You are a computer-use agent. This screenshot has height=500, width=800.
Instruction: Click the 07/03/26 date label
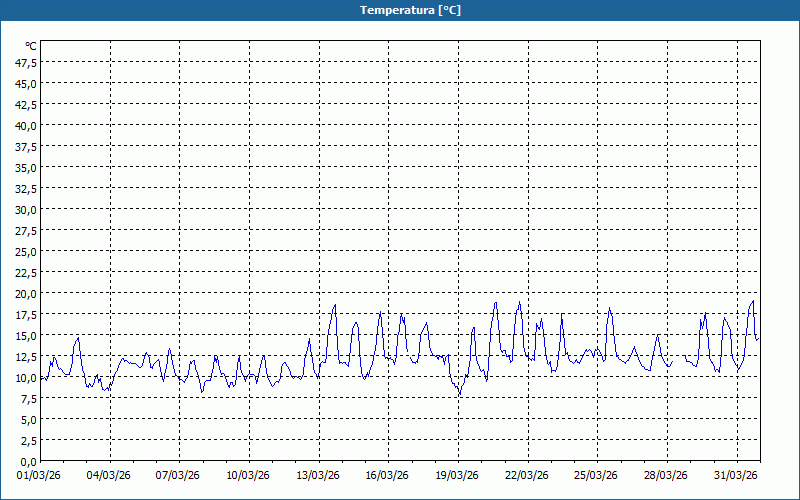(x=178, y=476)
